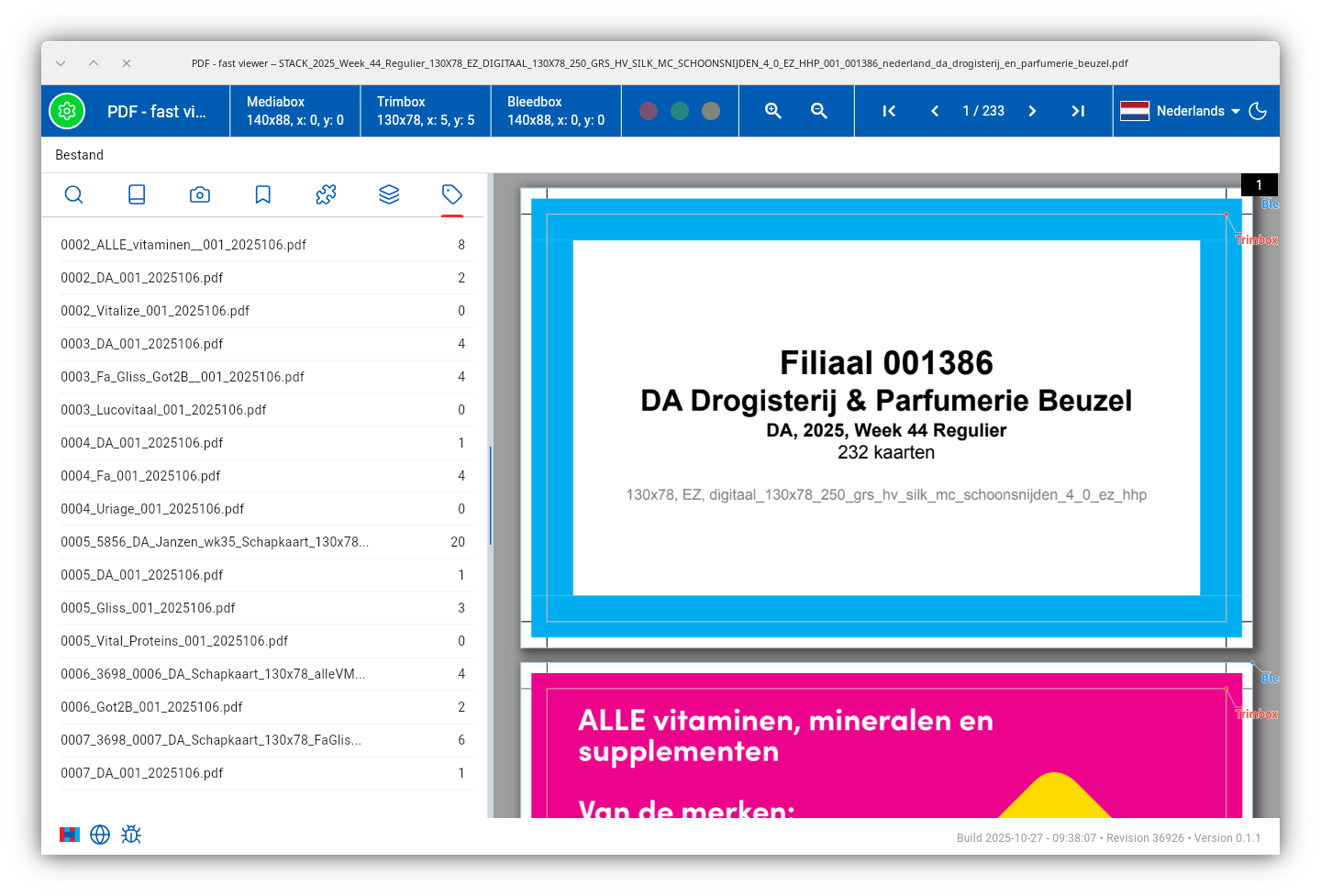Open the layers sidebar tab
The image size is (1321, 896).
coord(389,194)
